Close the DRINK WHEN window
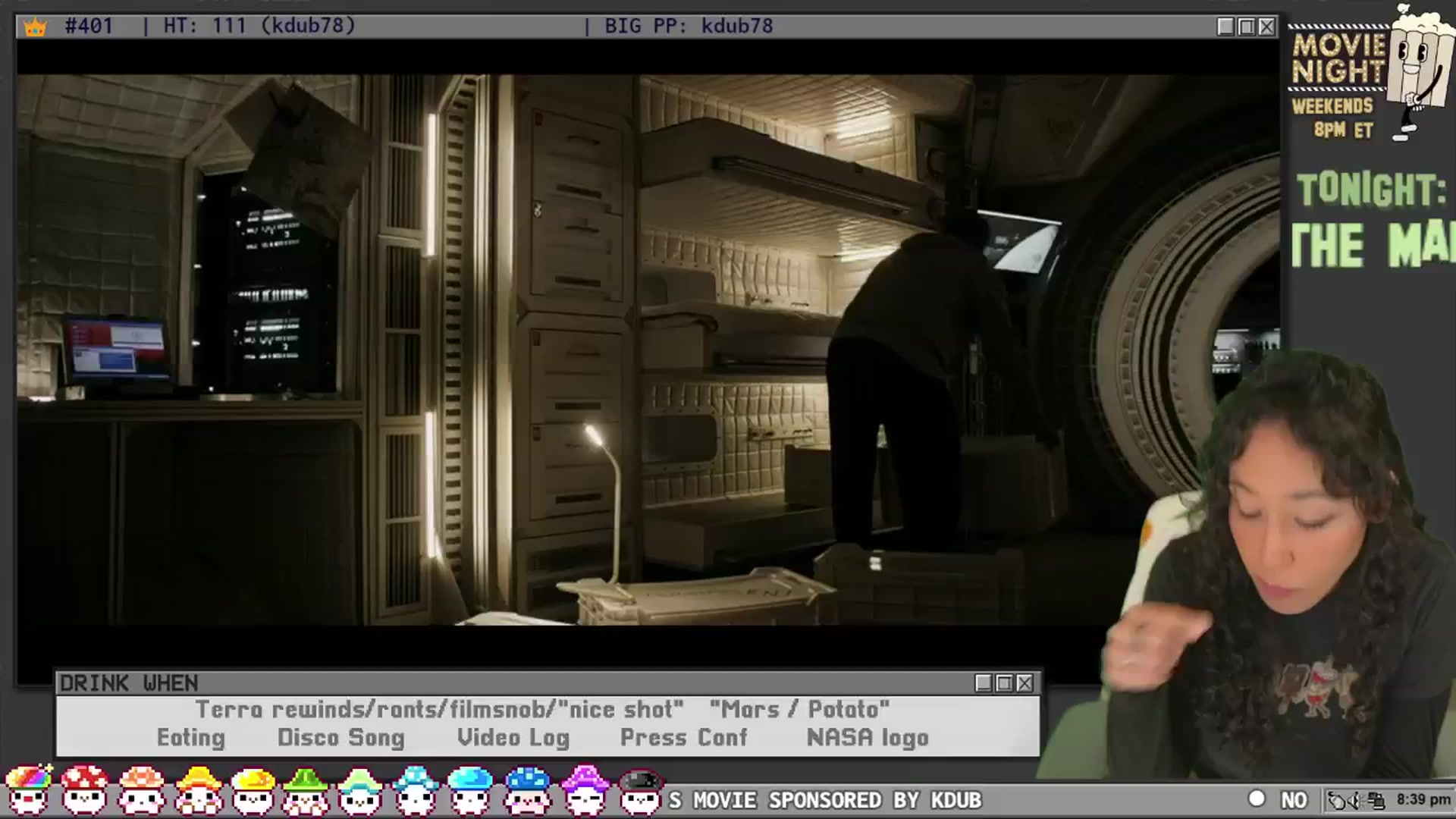This screenshot has height=819, width=1456. pyautogui.click(x=1025, y=683)
